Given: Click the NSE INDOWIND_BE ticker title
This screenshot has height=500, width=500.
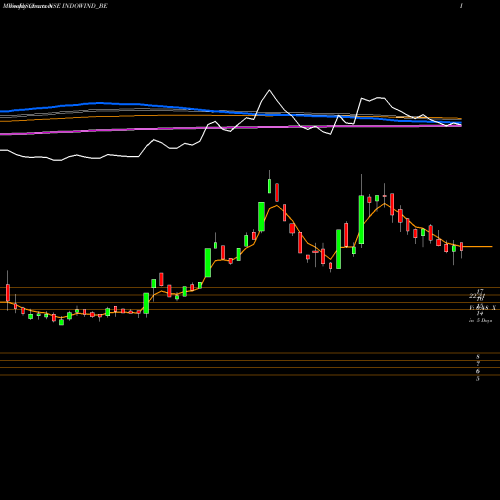Looking at the screenshot, I should (x=79, y=6).
